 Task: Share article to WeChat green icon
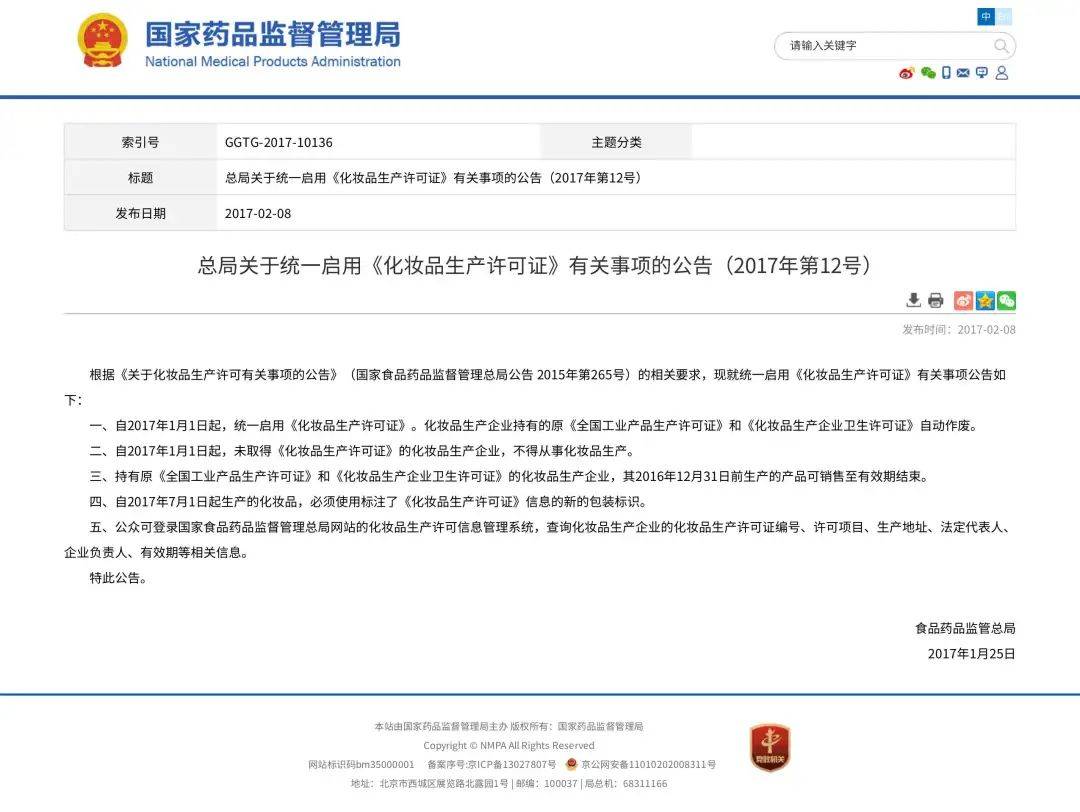pos(1006,300)
